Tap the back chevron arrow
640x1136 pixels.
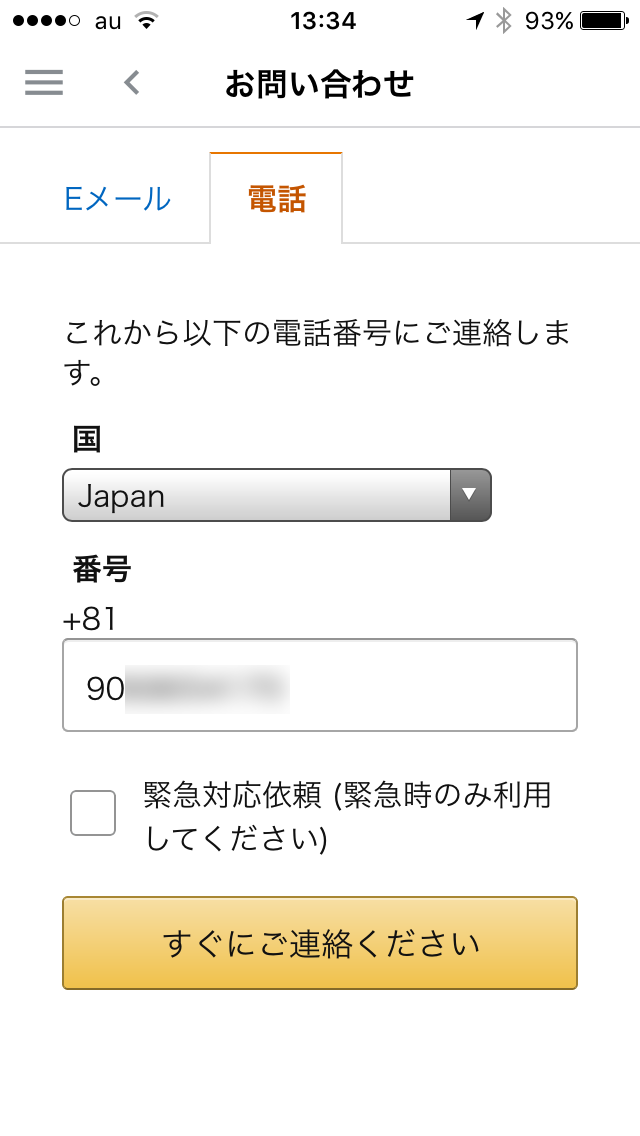click(131, 83)
